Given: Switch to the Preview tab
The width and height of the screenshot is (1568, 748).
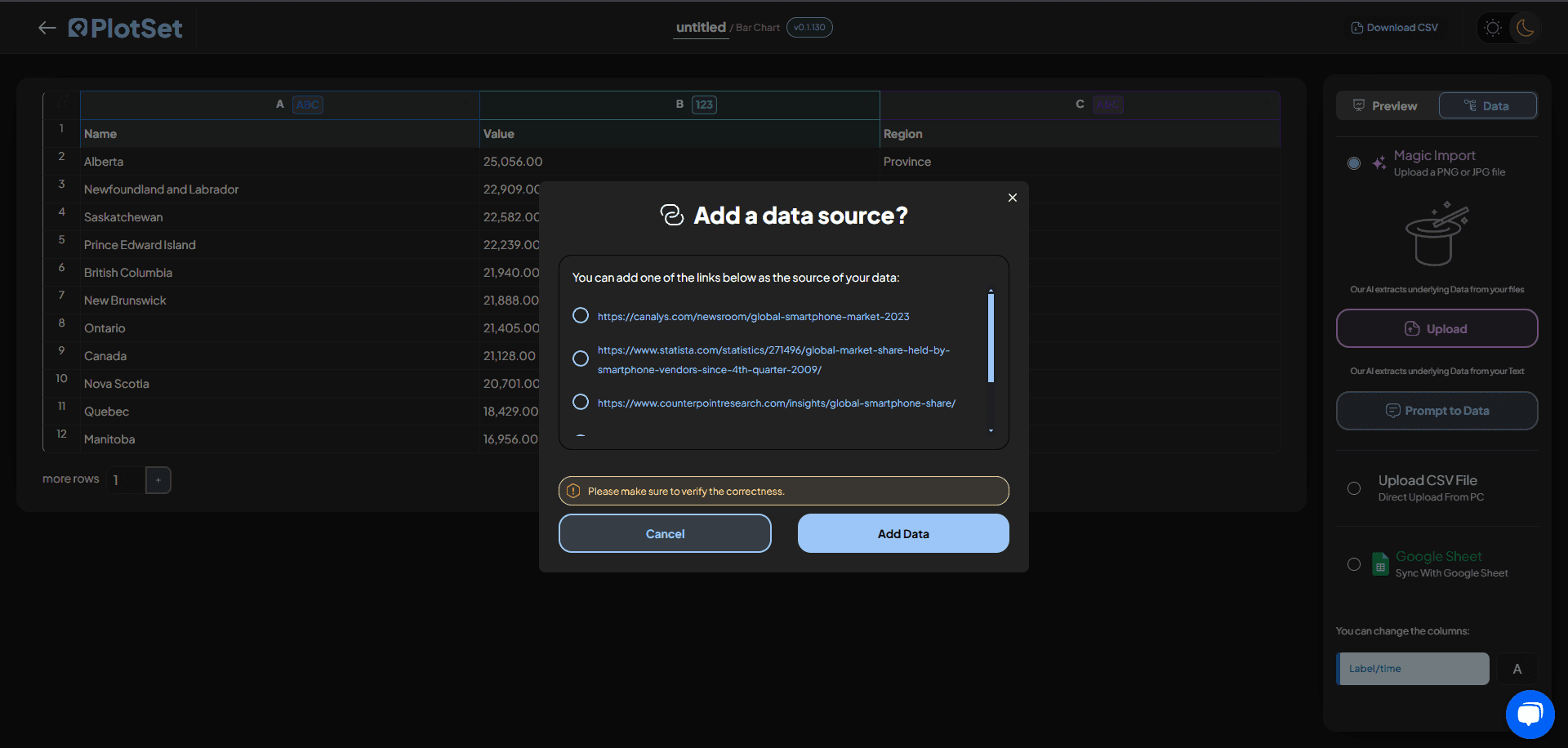Looking at the screenshot, I should point(1386,106).
